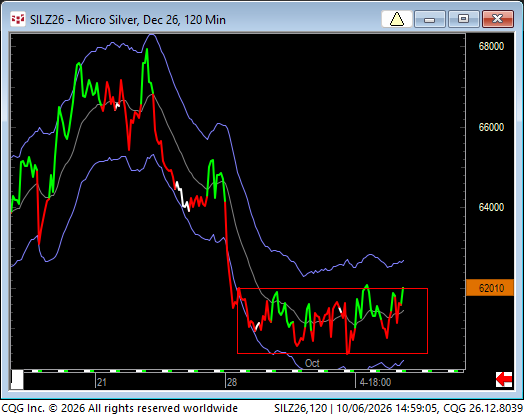Click the SILZ26,120 timestamp status text
The width and height of the screenshot is (524, 416).
(x=398, y=408)
